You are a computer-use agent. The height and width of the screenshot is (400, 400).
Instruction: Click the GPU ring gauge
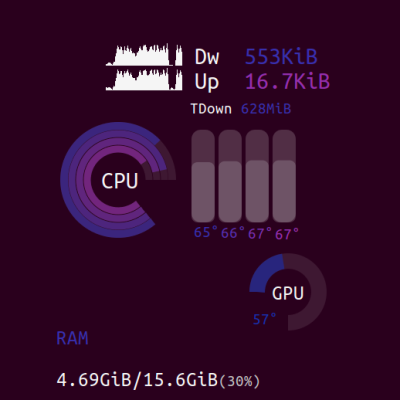[288, 292]
